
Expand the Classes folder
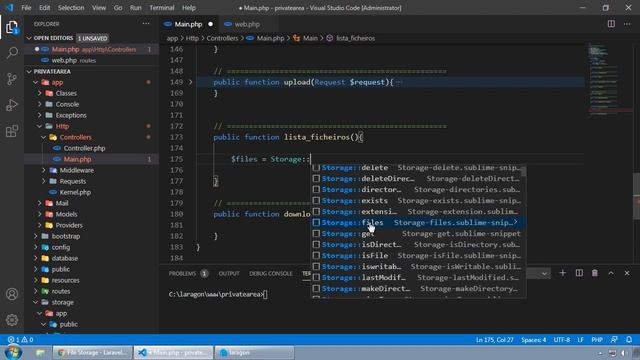click(x=40, y=93)
